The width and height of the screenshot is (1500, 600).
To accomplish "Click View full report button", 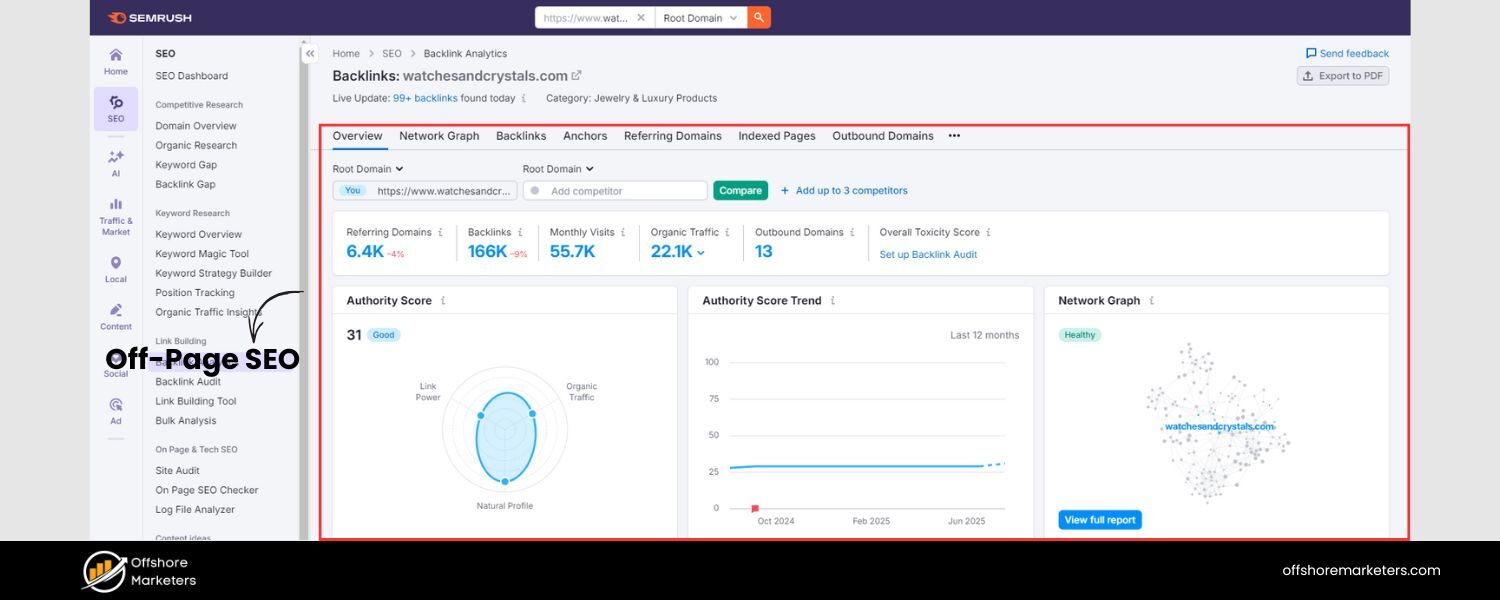I will tap(1100, 520).
